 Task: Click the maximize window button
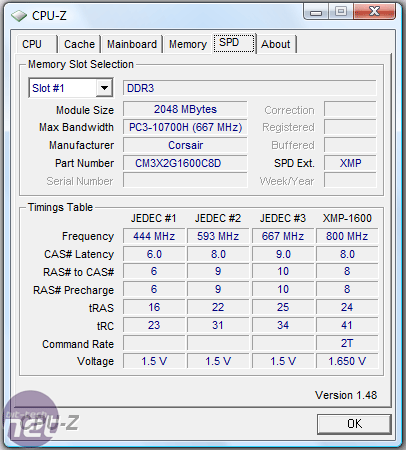pyautogui.click(x=341, y=12)
